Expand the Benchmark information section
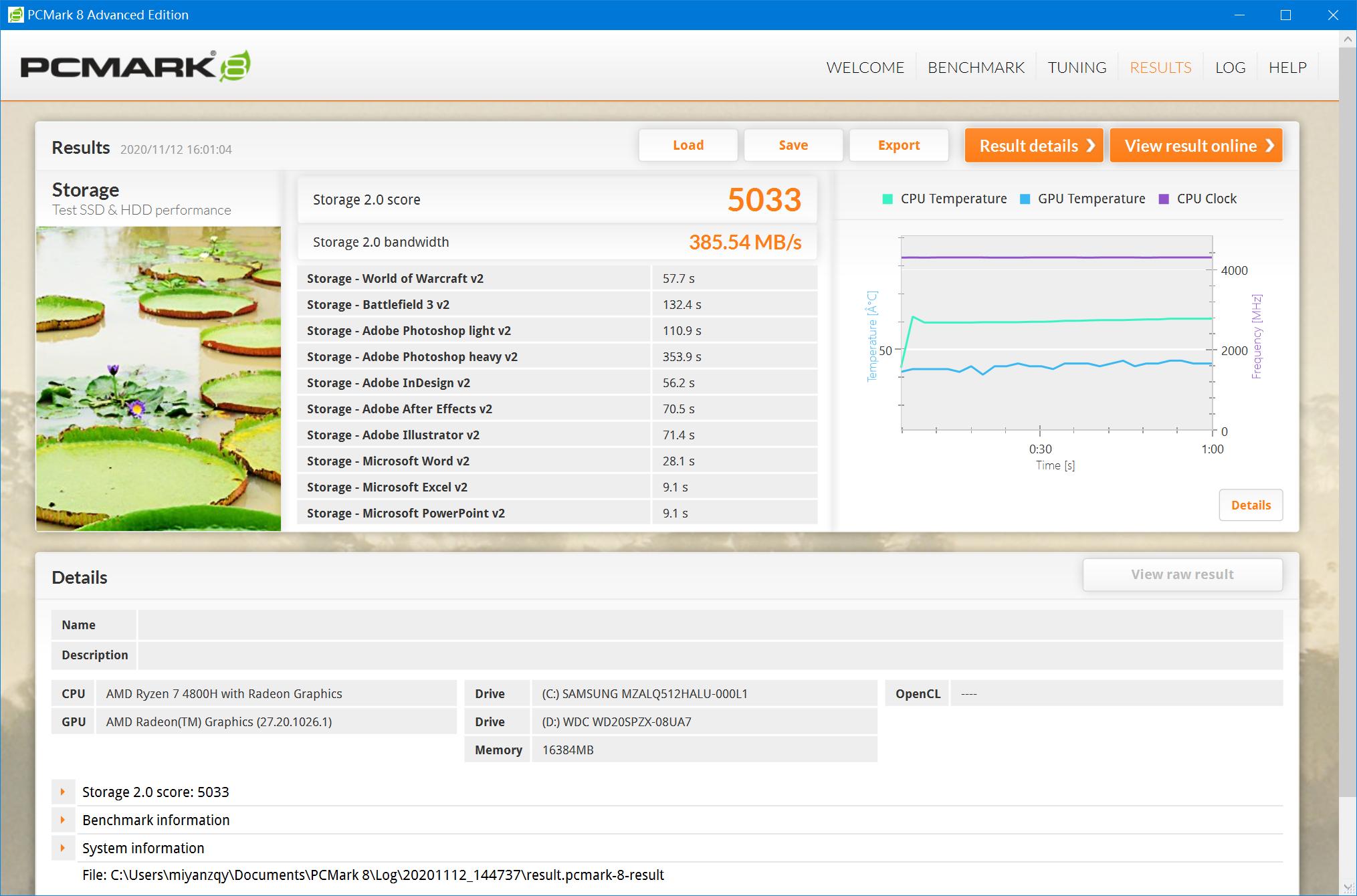Screen dimensions: 1357x896 63,820
